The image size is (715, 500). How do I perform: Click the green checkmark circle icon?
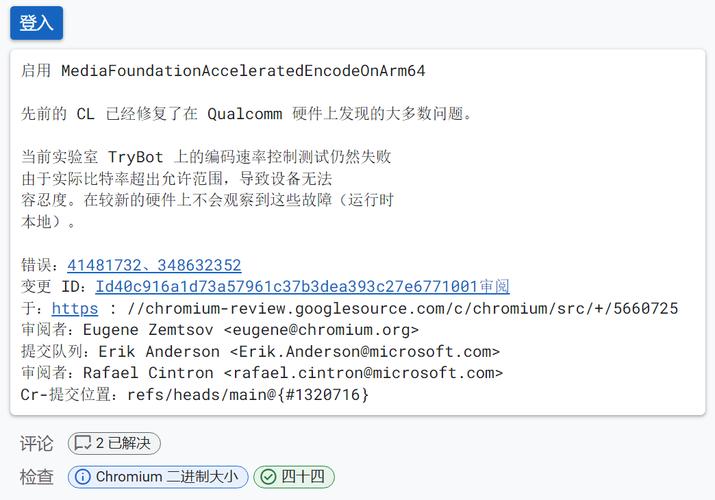point(267,477)
